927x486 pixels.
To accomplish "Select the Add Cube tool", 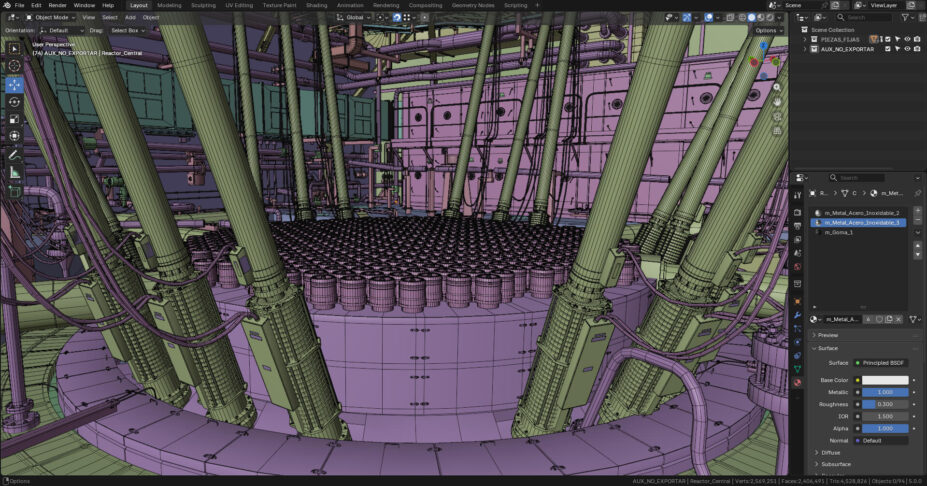I will 14,192.
